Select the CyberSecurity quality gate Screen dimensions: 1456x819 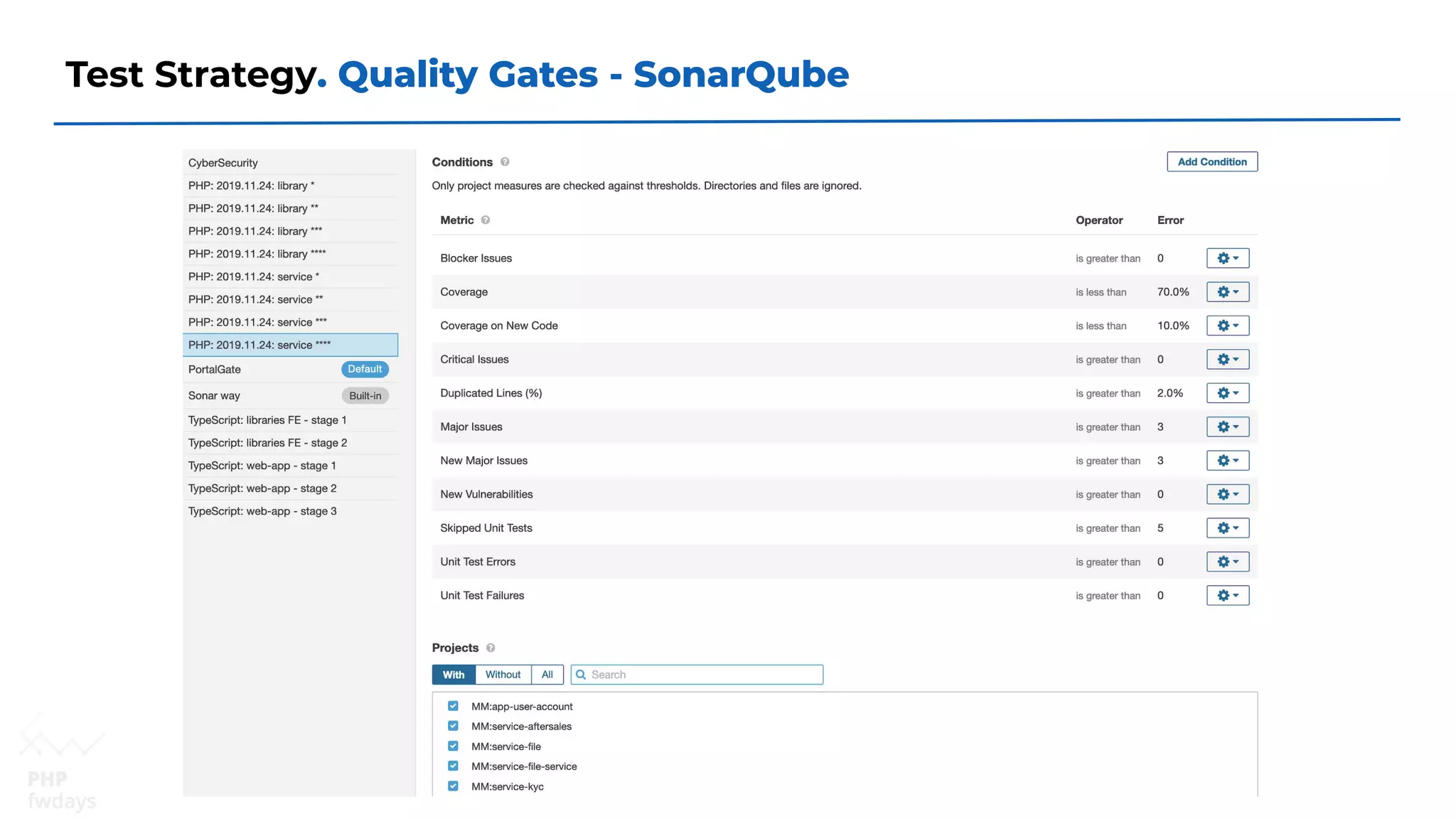coord(290,163)
